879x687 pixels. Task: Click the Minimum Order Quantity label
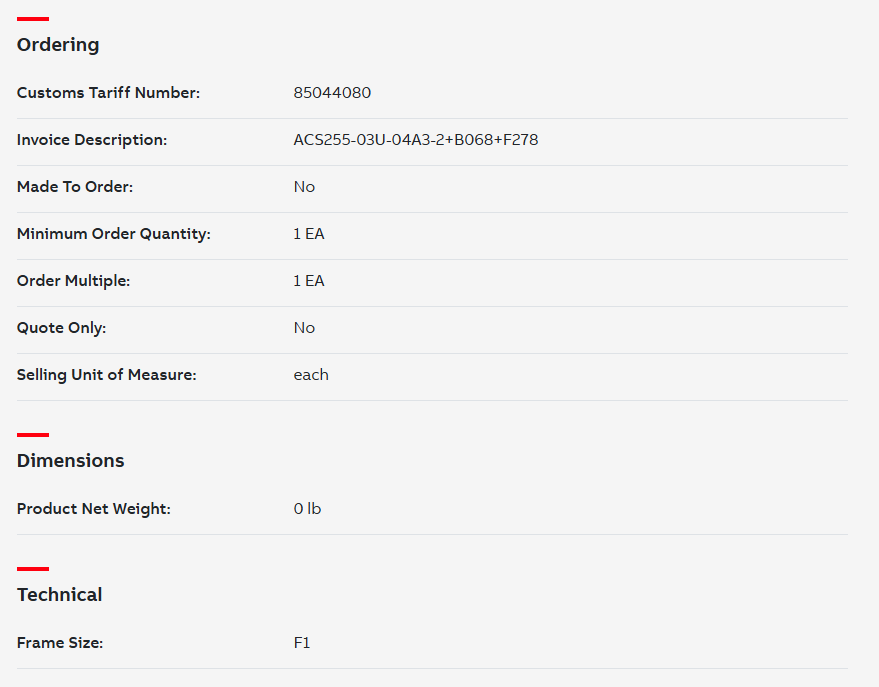114,234
